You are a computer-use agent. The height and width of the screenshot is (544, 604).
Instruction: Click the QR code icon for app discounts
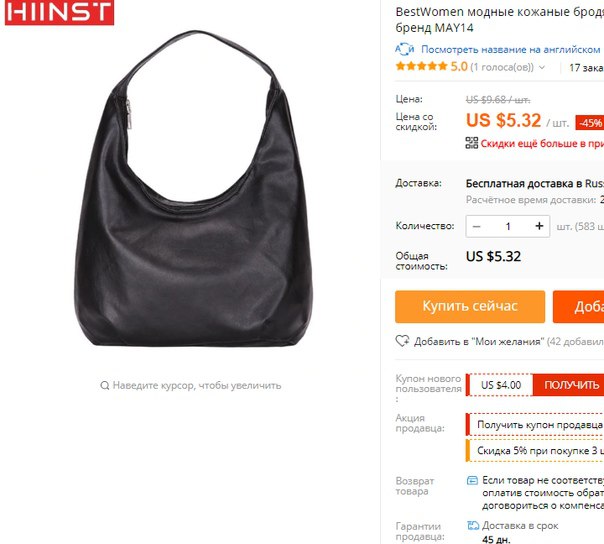pos(471,143)
